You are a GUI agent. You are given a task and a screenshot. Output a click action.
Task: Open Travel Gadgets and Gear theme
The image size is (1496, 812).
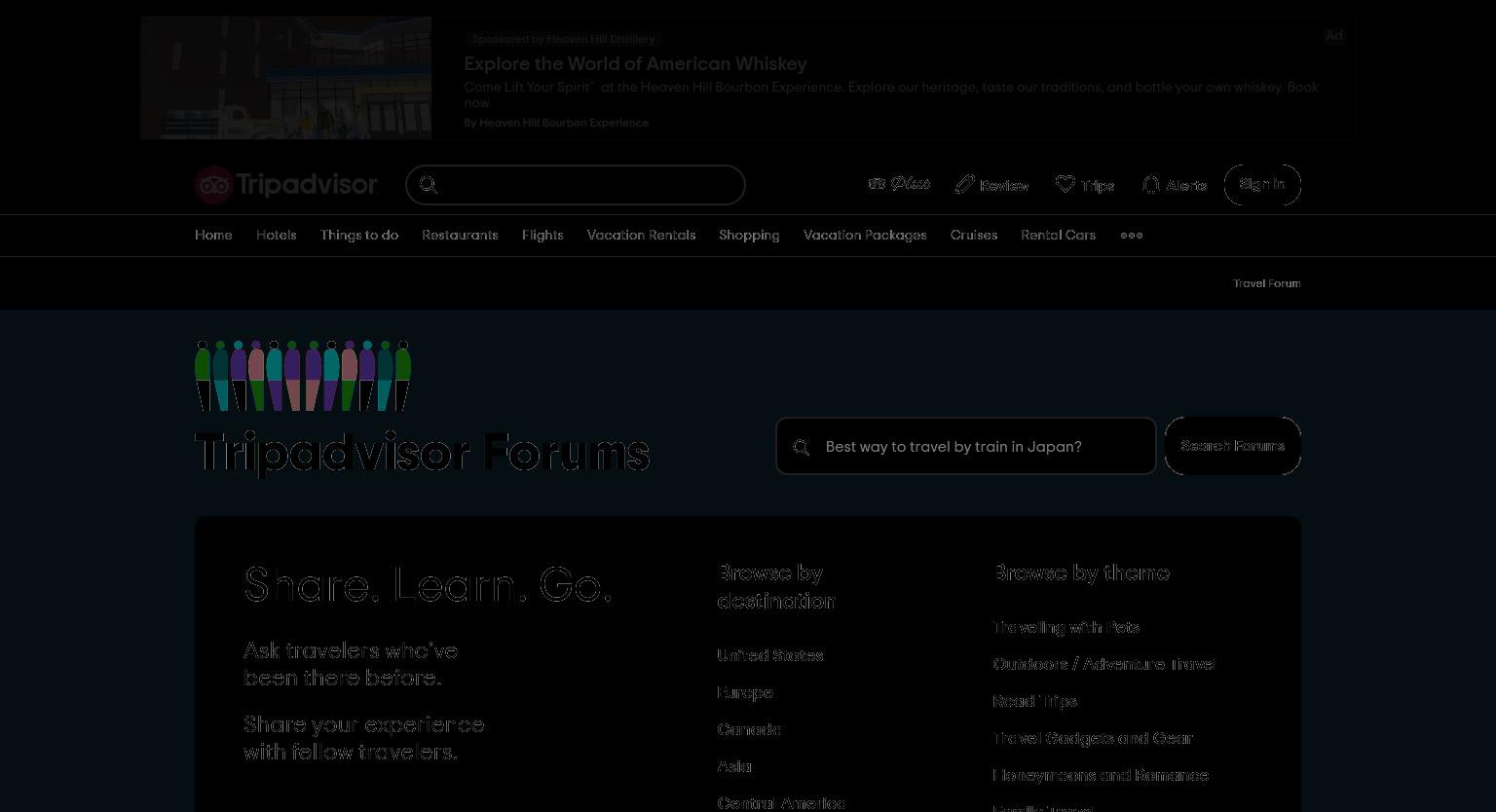pyautogui.click(x=1093, y=739)
